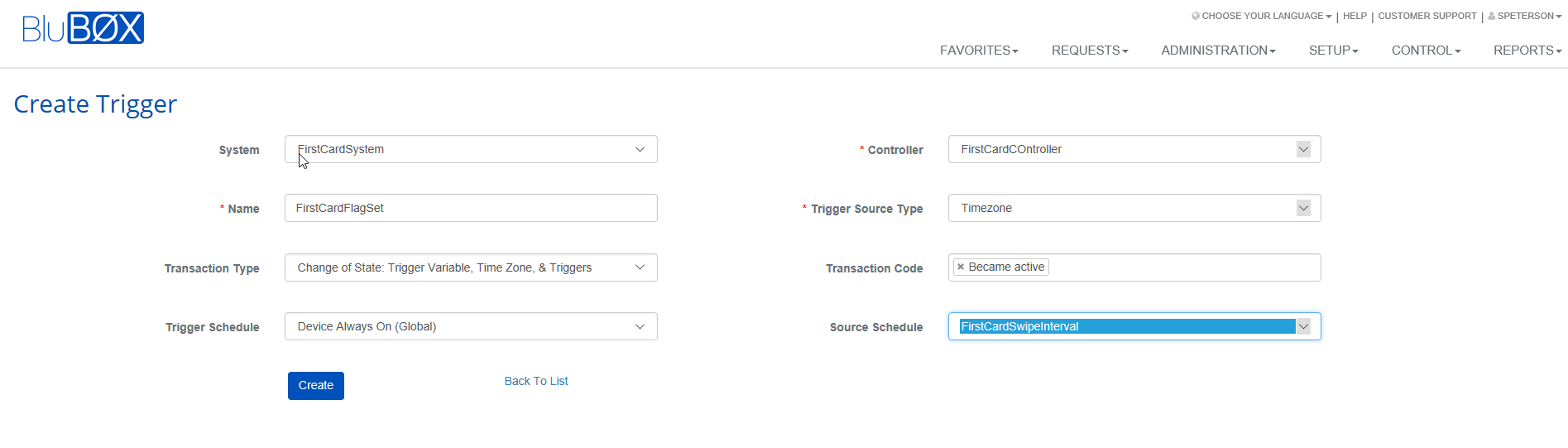Click the Name input field
This screenshot has height=448, width=1568.
click(x=471, y=208)
